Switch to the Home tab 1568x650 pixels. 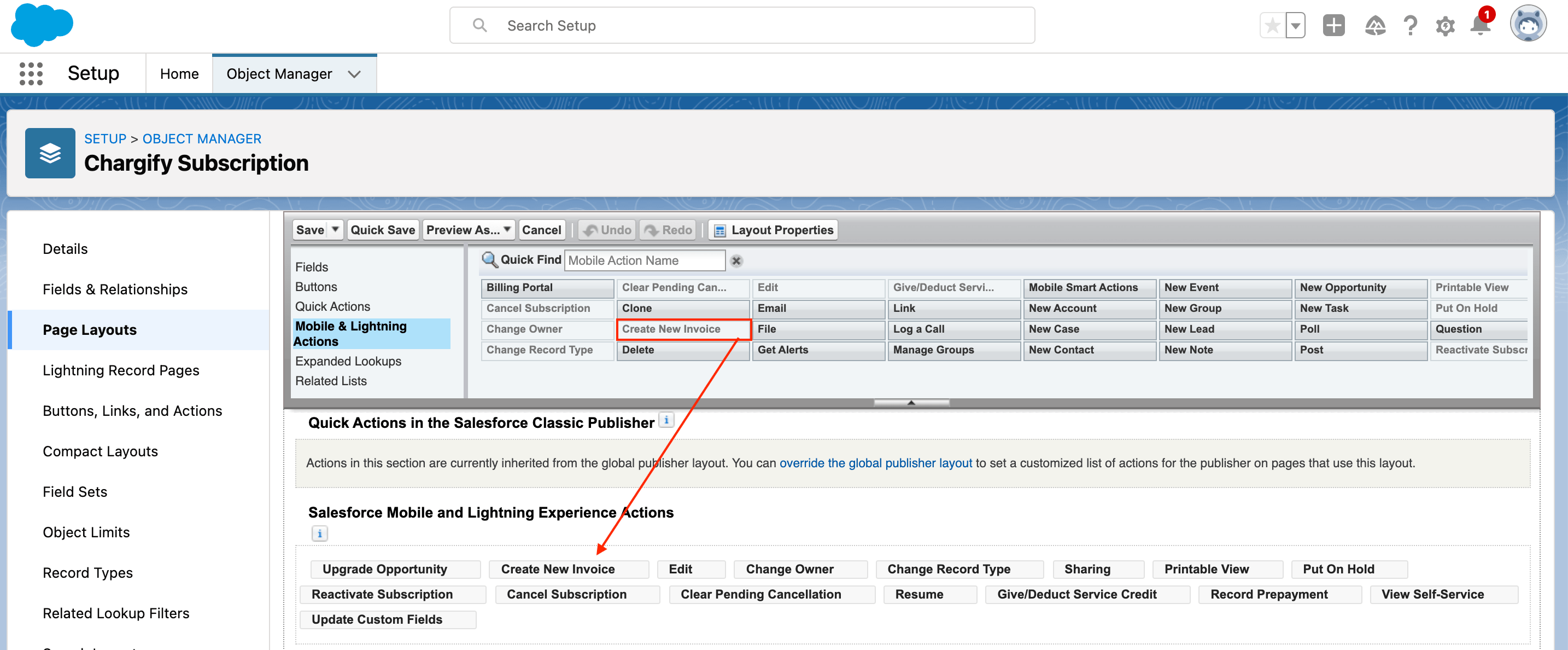point(179,74)
